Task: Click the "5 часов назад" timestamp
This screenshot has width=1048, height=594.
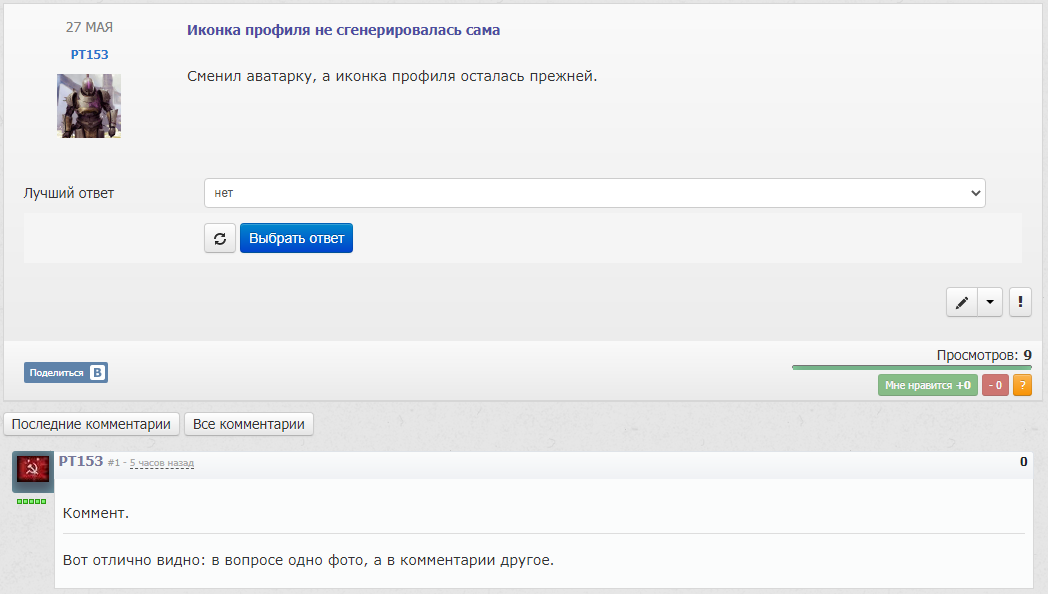Action: click(x=162, y=463)
